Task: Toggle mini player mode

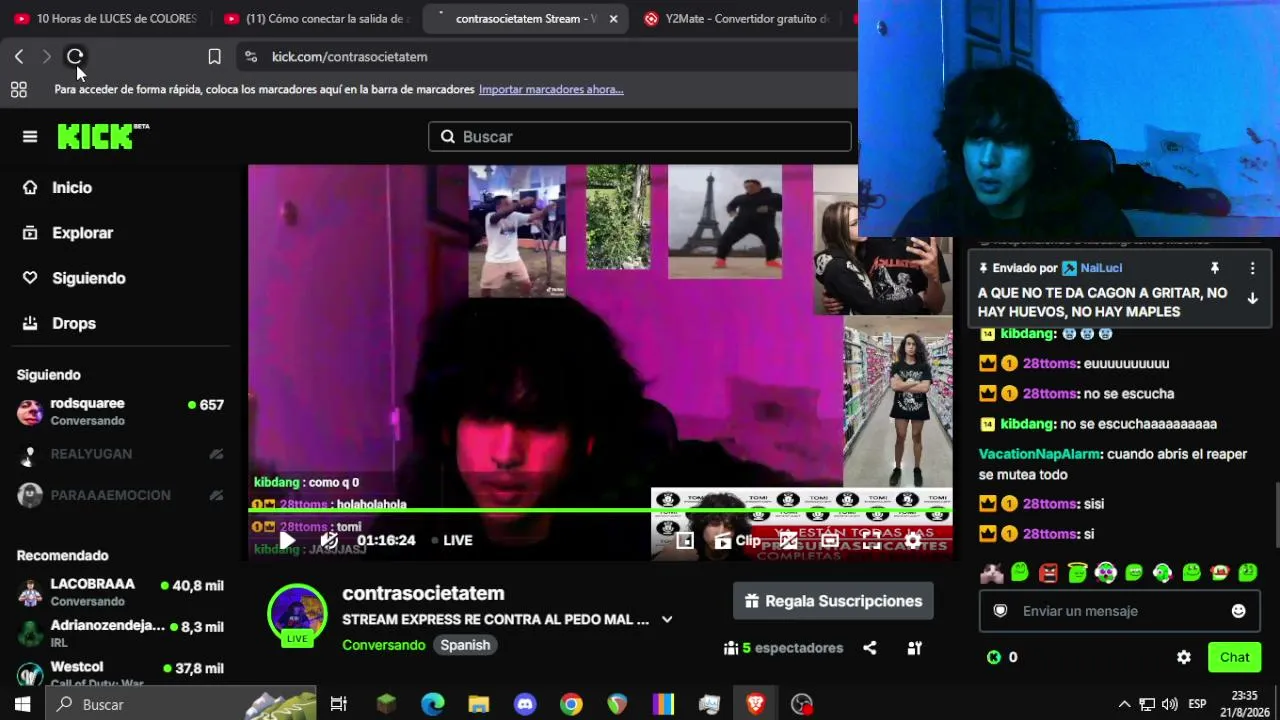Action: click(685, 541)
